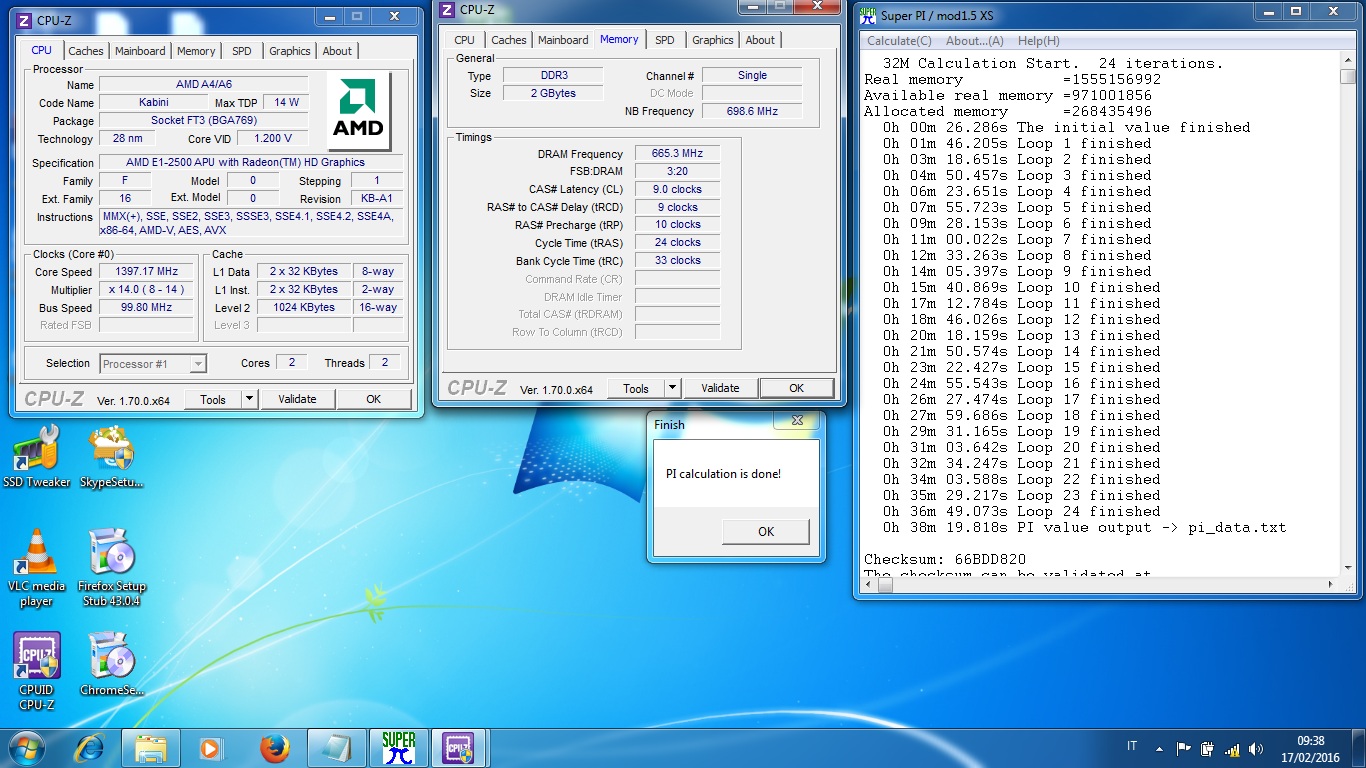1366x768 pixels.
Task: Click the Windows Start button
Action: (27, 748)
